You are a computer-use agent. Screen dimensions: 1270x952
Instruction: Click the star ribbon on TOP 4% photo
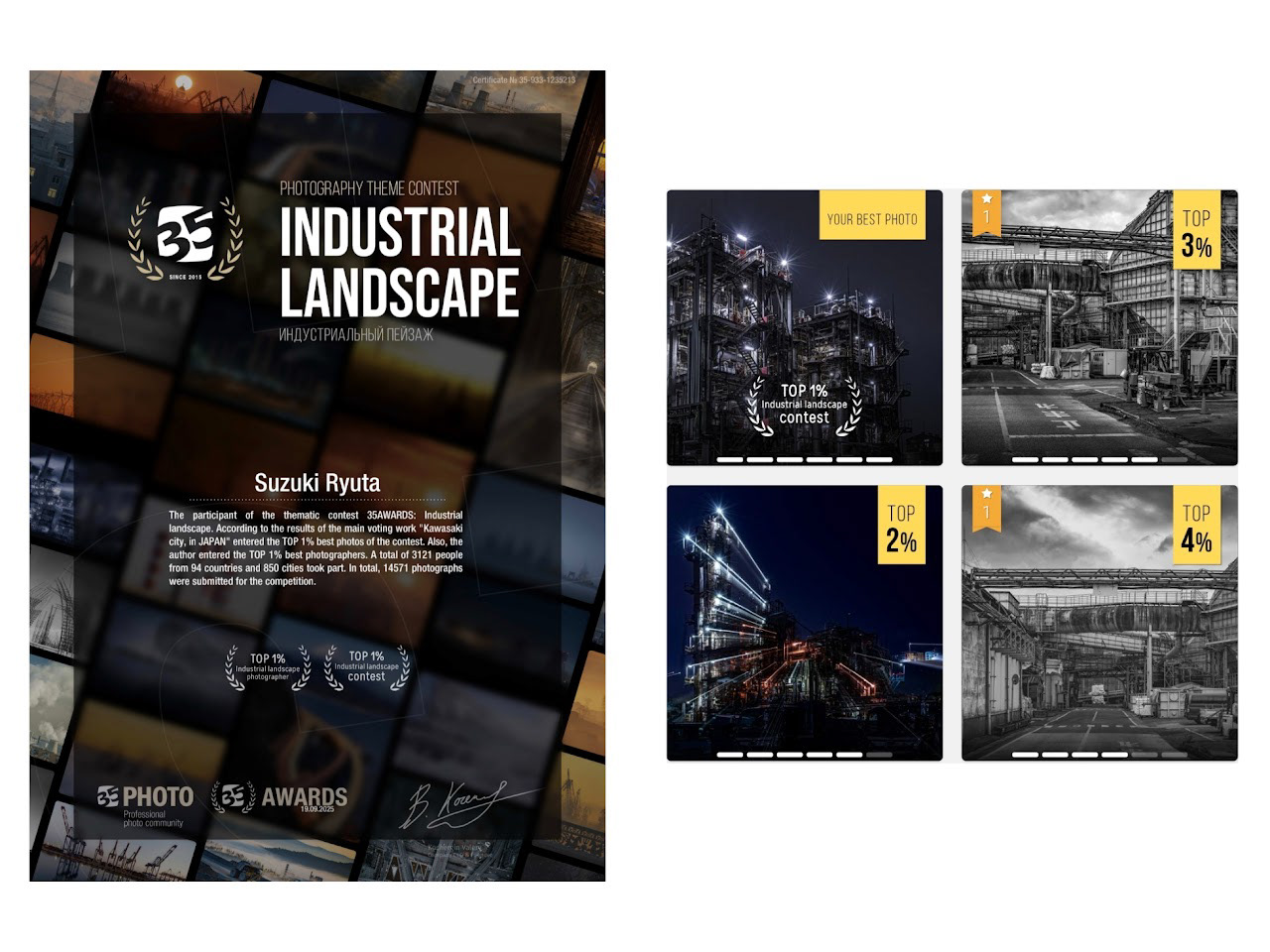[986, 508]
